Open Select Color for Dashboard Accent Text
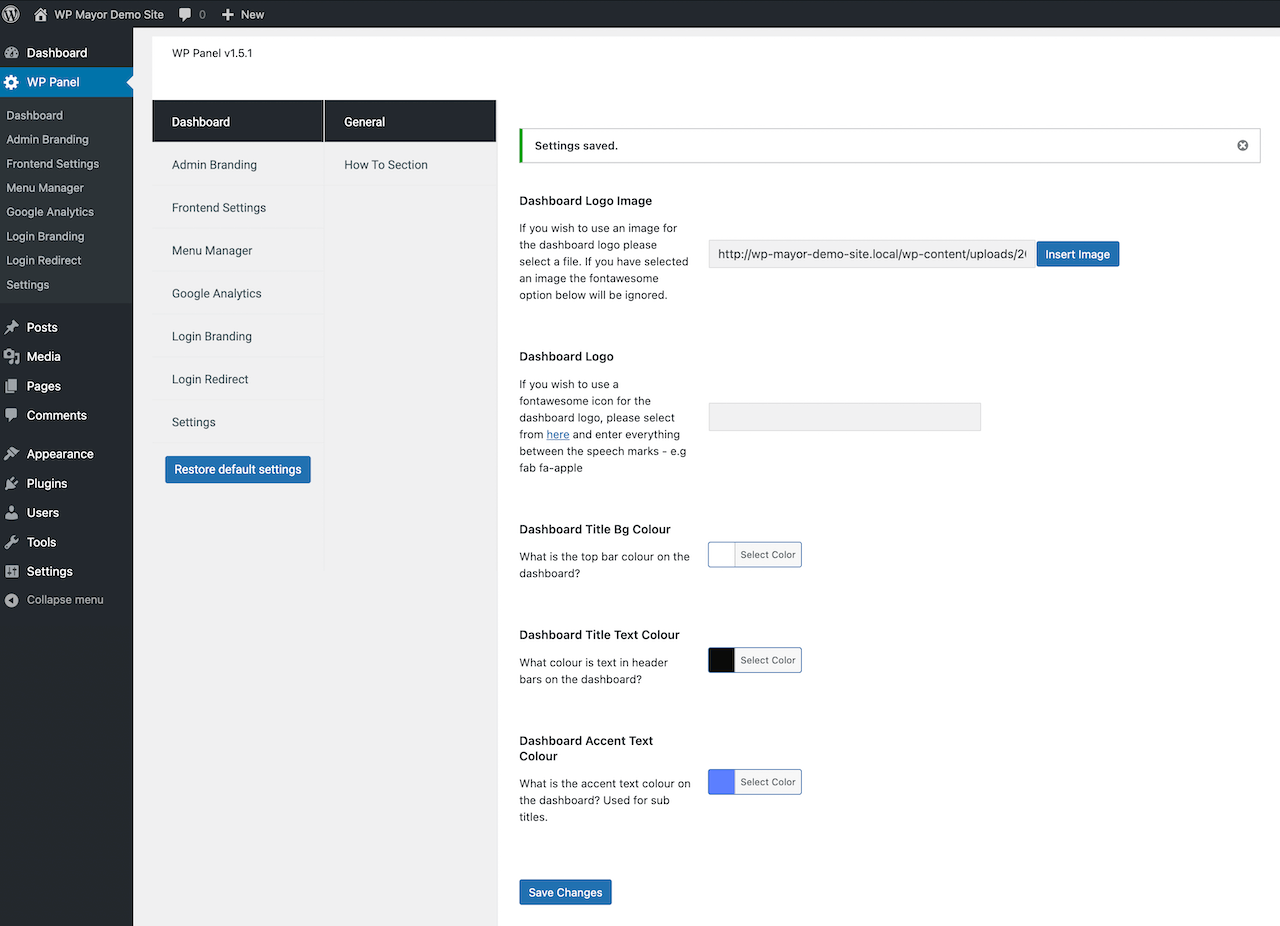 pos(768,782)
